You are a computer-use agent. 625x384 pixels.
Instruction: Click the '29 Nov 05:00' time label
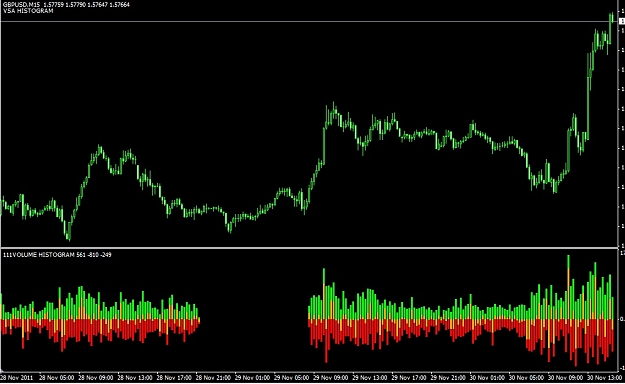[291, 377]
